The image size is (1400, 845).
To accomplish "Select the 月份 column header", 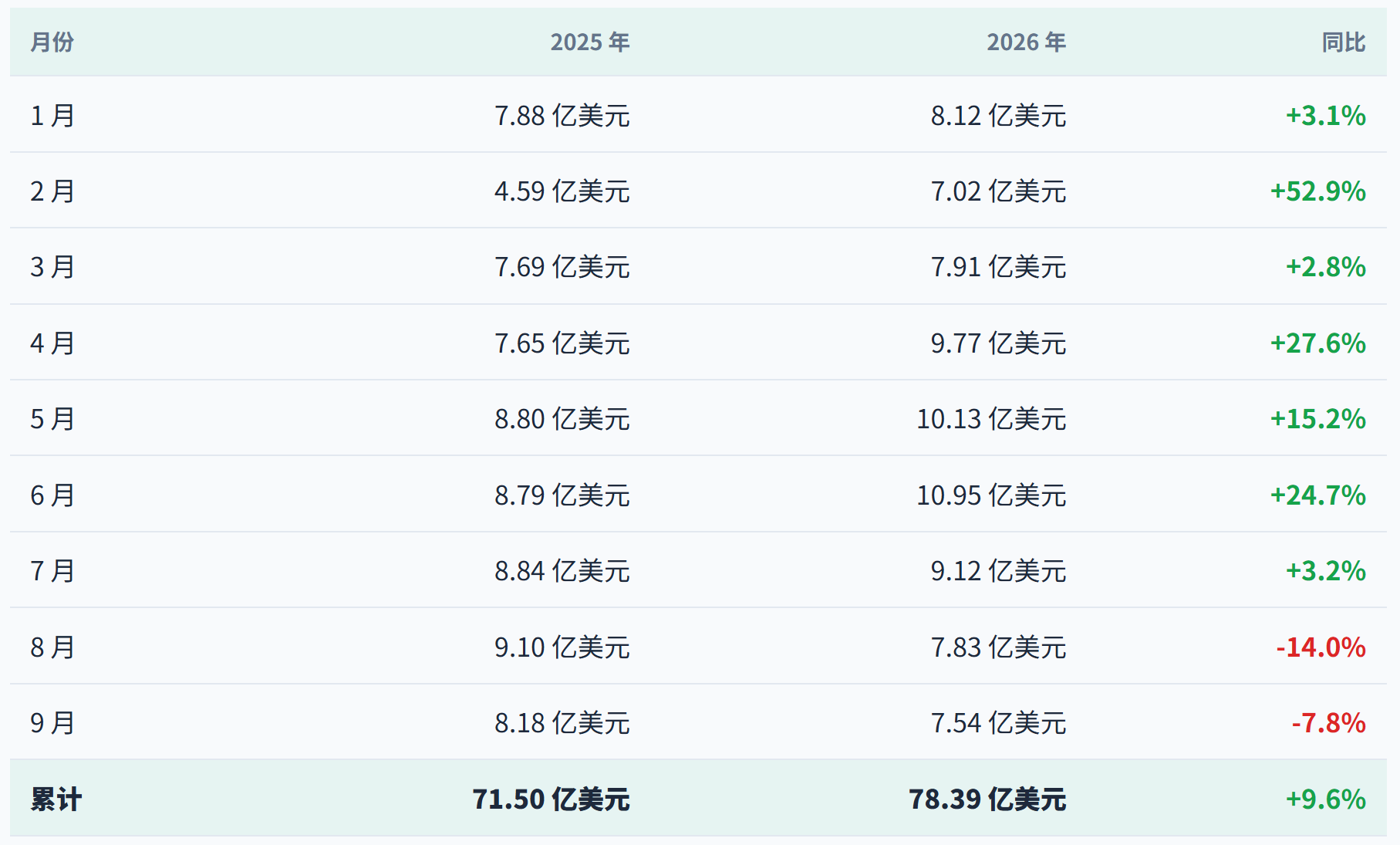I will (52, 42).
